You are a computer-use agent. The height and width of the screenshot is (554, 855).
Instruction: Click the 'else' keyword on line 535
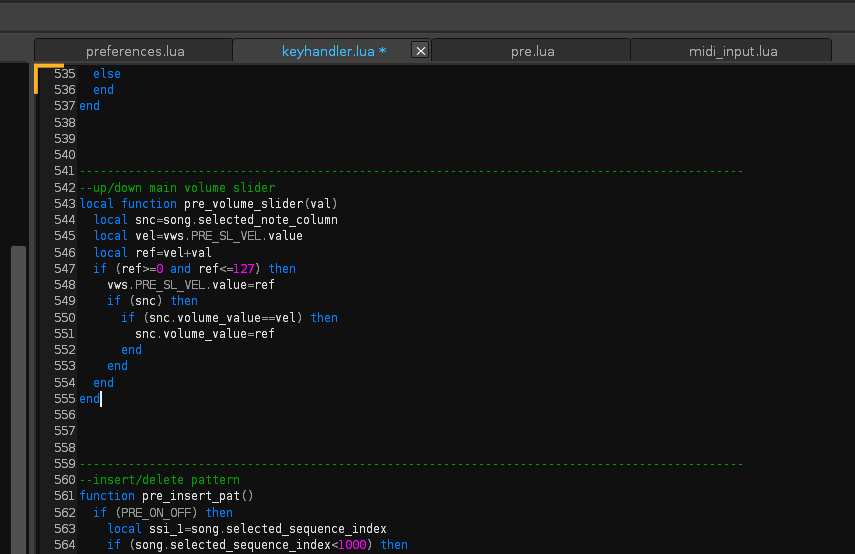pyautogui.click(x=107, y=74)
